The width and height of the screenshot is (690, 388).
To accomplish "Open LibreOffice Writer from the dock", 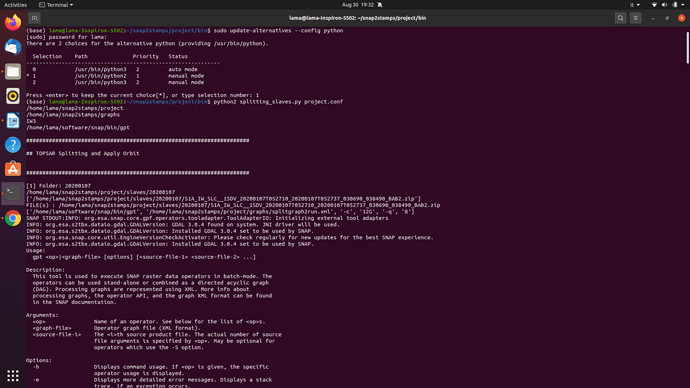I will tap(13, 121).
